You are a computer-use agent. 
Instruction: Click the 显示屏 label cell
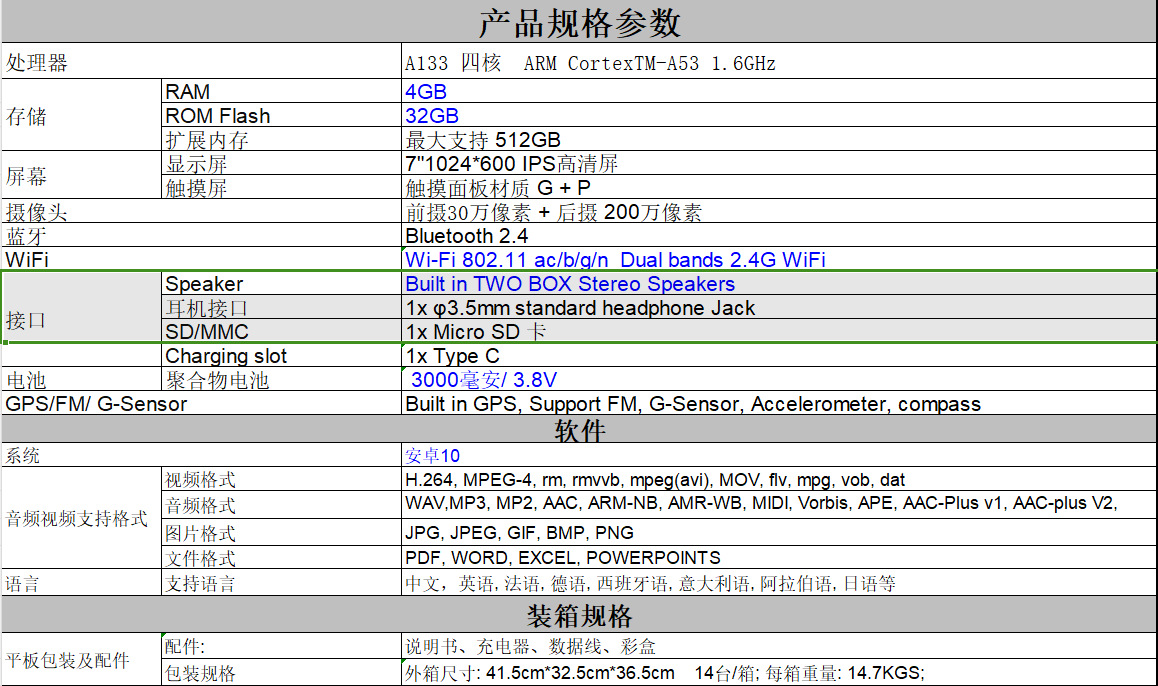(x=281, y=162)
